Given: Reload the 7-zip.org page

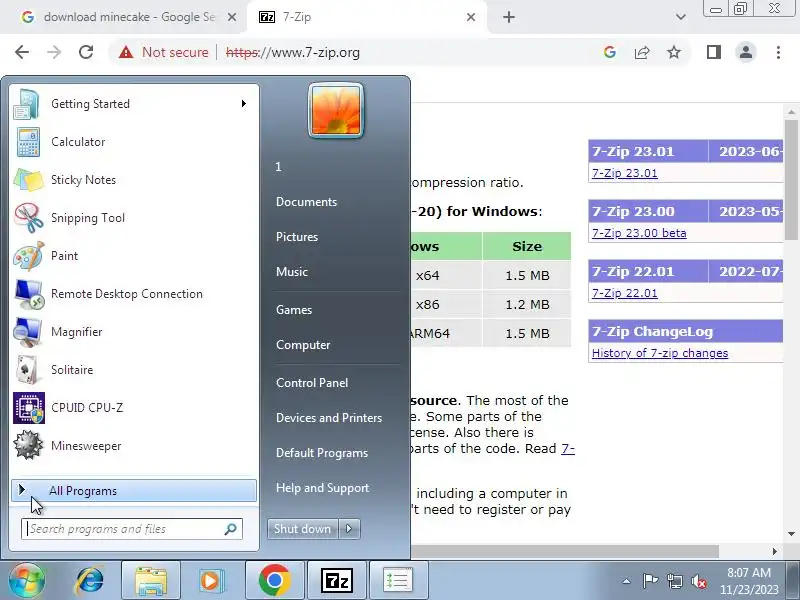Looking at the screenshot, I should click(x=86, y=52).
